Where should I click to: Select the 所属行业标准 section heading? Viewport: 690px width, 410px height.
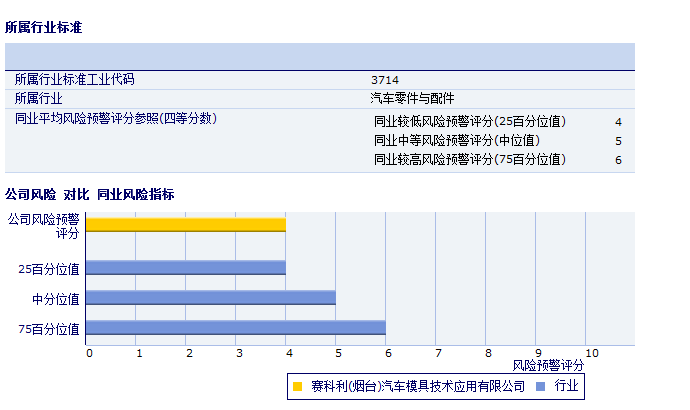(x=43, y=28)
